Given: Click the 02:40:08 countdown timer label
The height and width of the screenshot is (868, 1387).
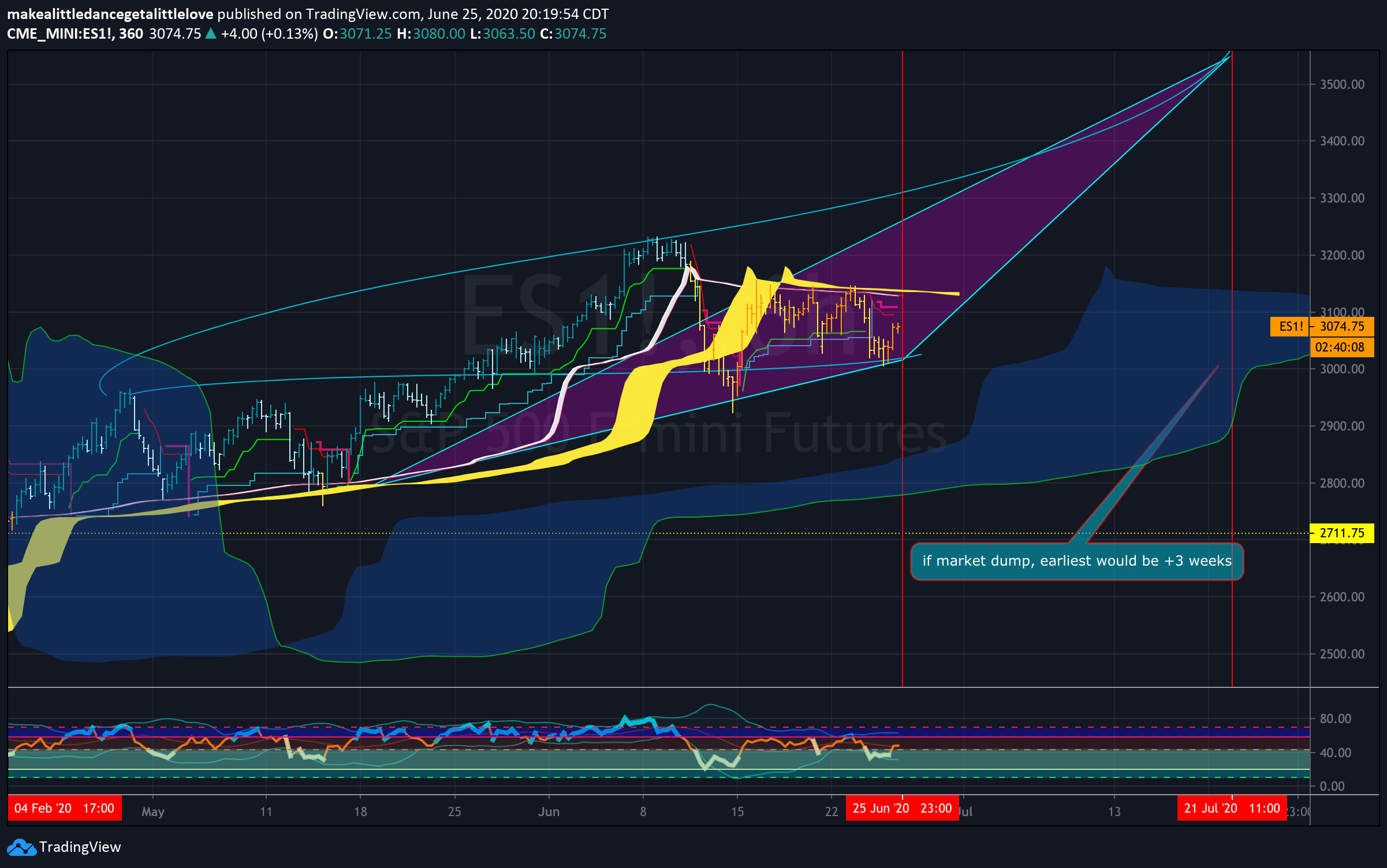Looking at the screenshot, I should point(1342,347).
